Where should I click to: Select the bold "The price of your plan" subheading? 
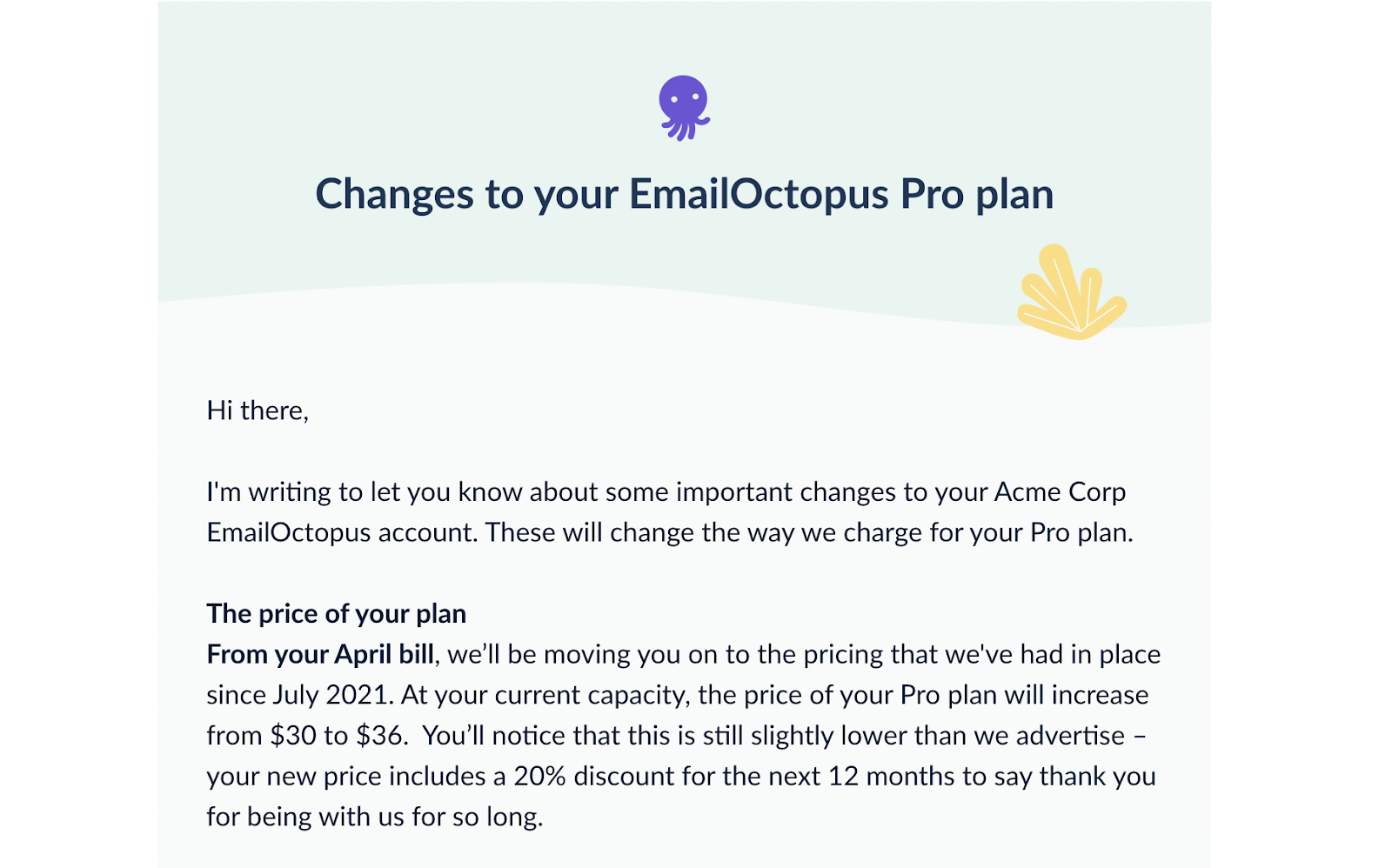(x=336, y=614)
